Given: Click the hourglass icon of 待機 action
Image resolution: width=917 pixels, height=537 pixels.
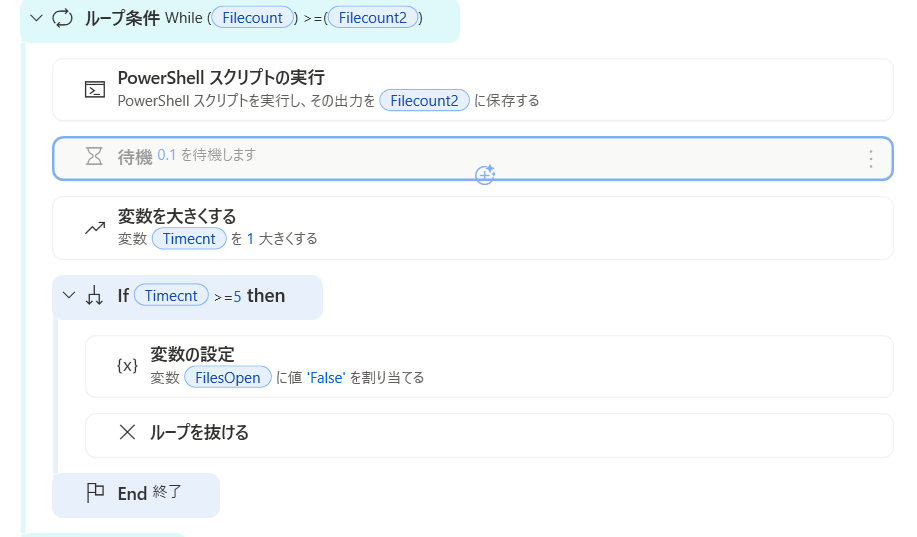Looking at the screenshot, I should (95, 157).
